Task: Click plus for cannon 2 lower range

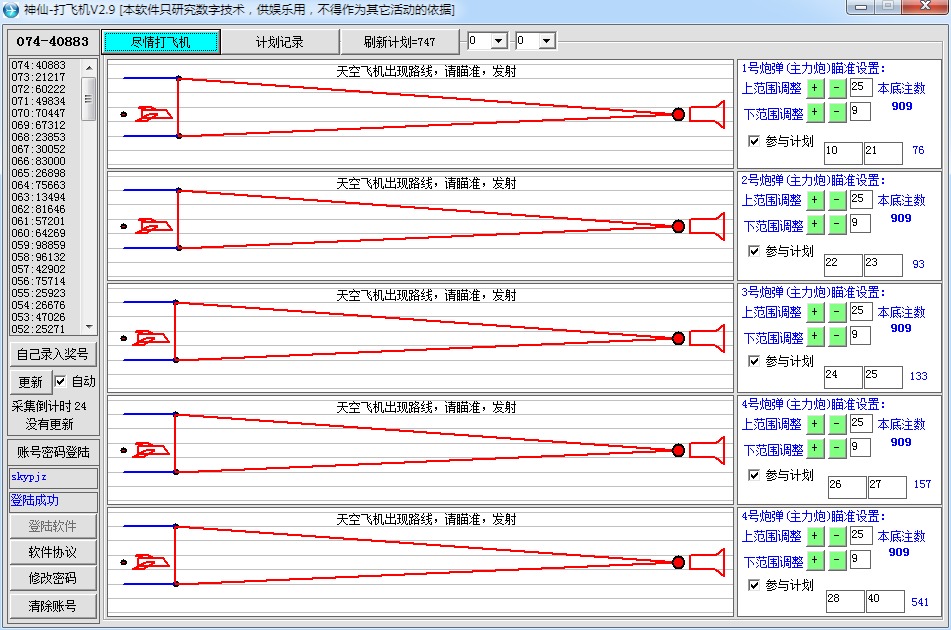Action: (x=815, y=225)
